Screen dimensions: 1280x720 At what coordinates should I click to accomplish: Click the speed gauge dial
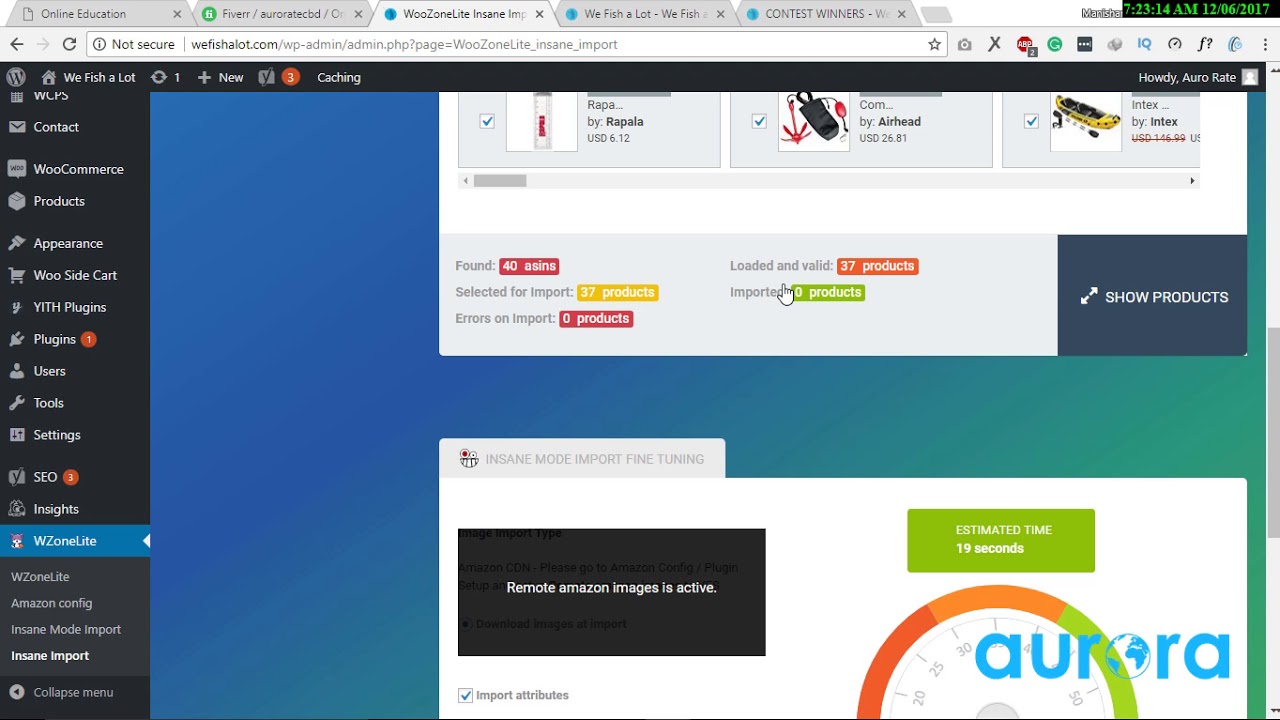click(x=998, y=653)
